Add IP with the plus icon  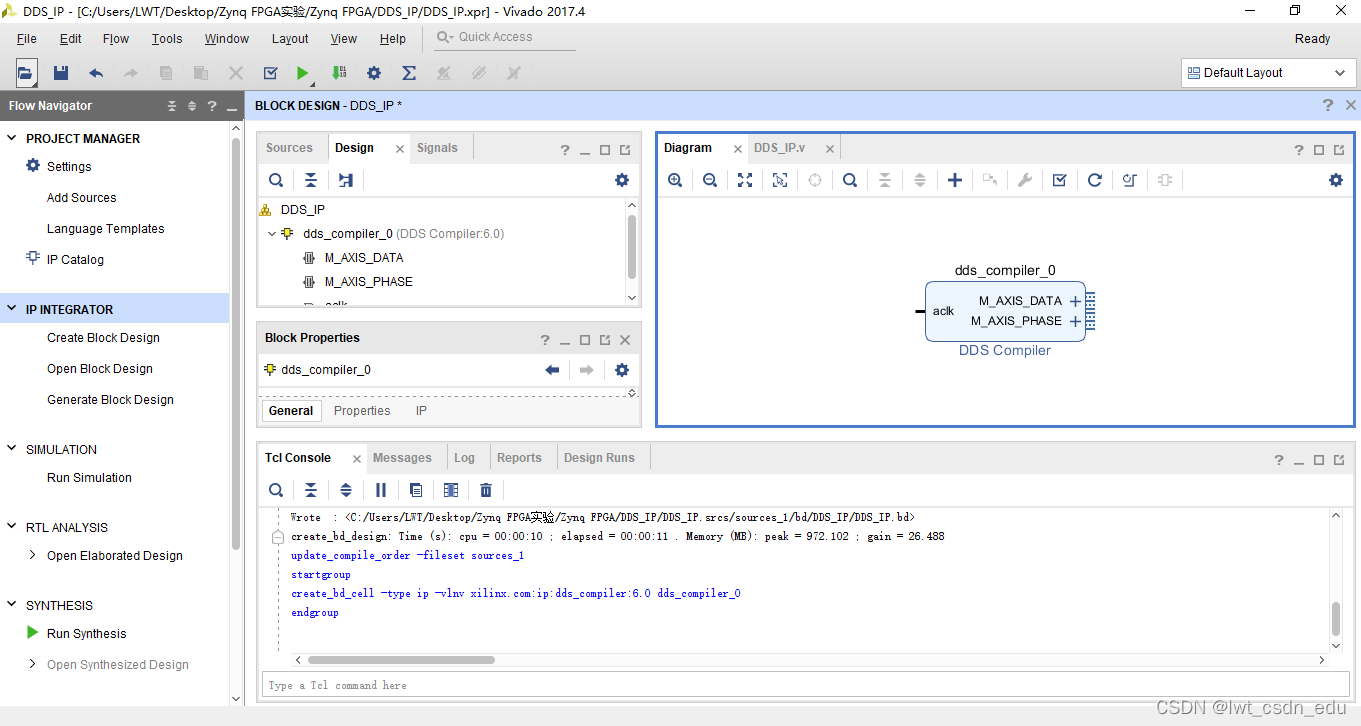[x=955, y=180]
